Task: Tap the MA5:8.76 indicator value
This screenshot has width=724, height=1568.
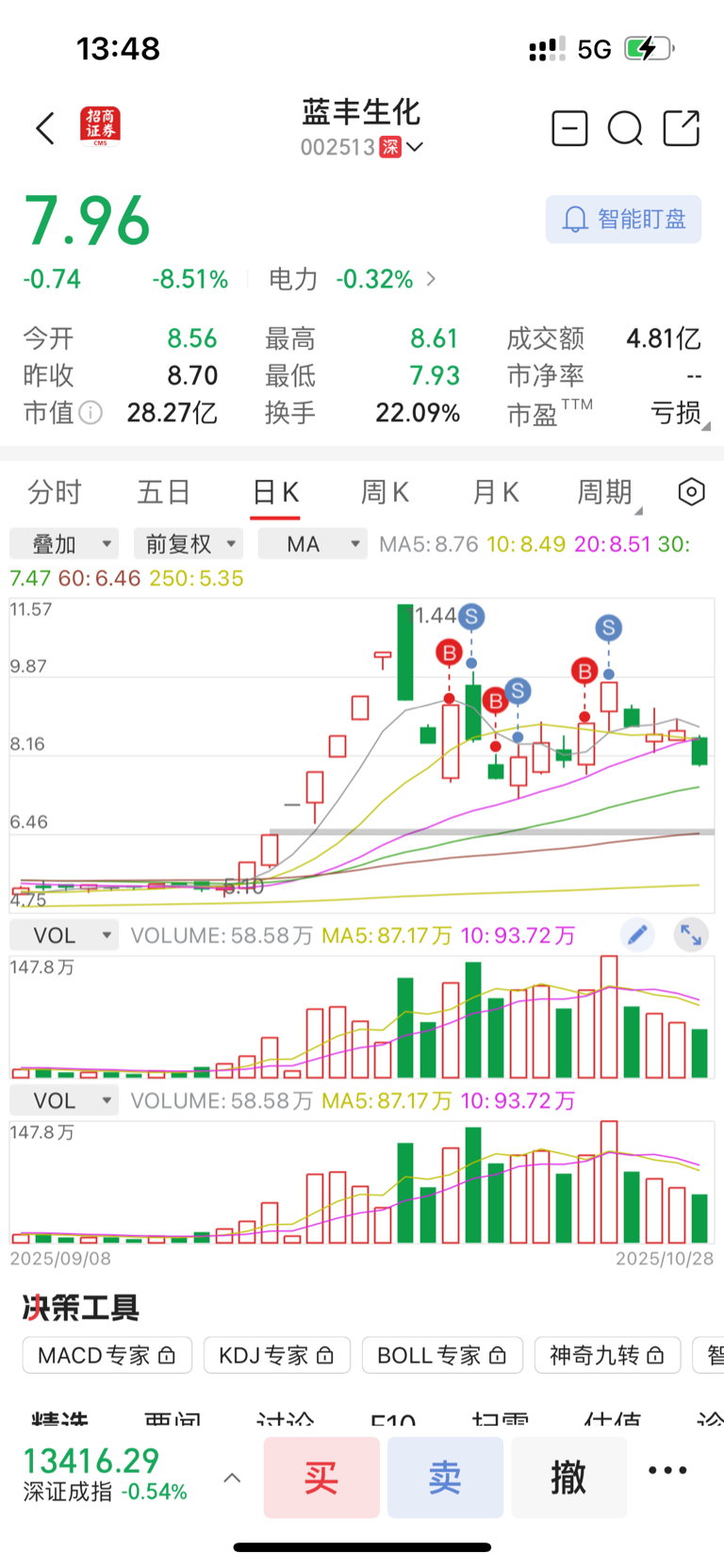Action: (429, 544)
